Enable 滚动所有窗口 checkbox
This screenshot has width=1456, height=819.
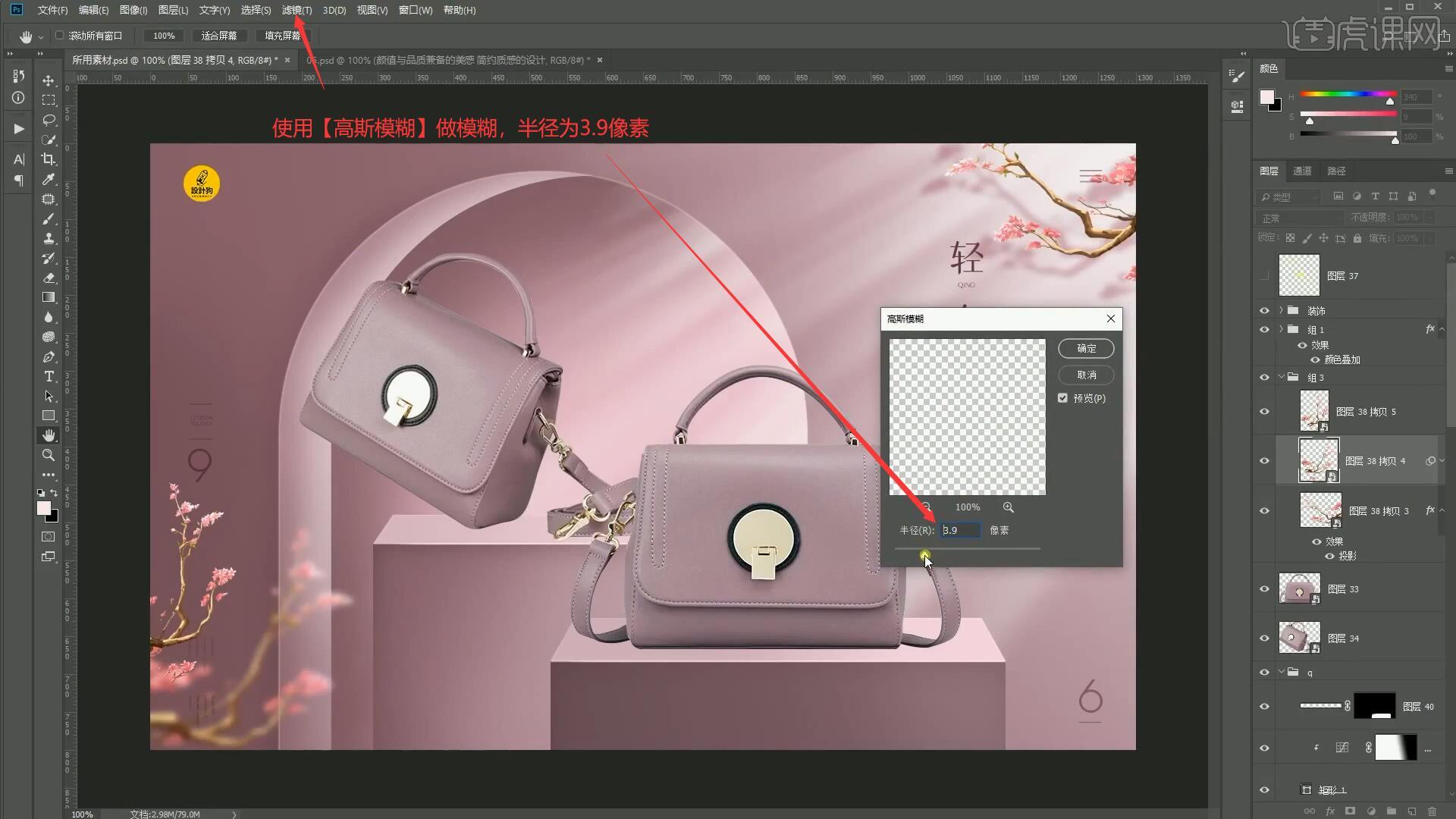point(60,36)
